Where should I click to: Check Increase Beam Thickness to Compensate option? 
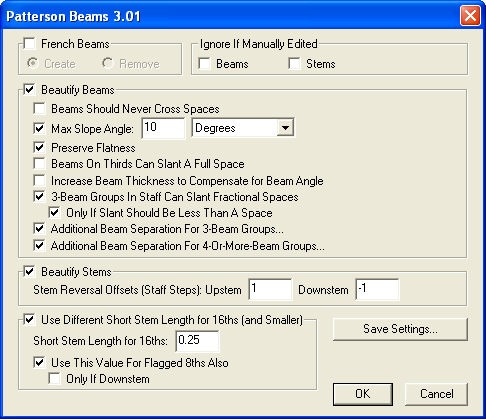pyautogui.click(x=39, y=181)
